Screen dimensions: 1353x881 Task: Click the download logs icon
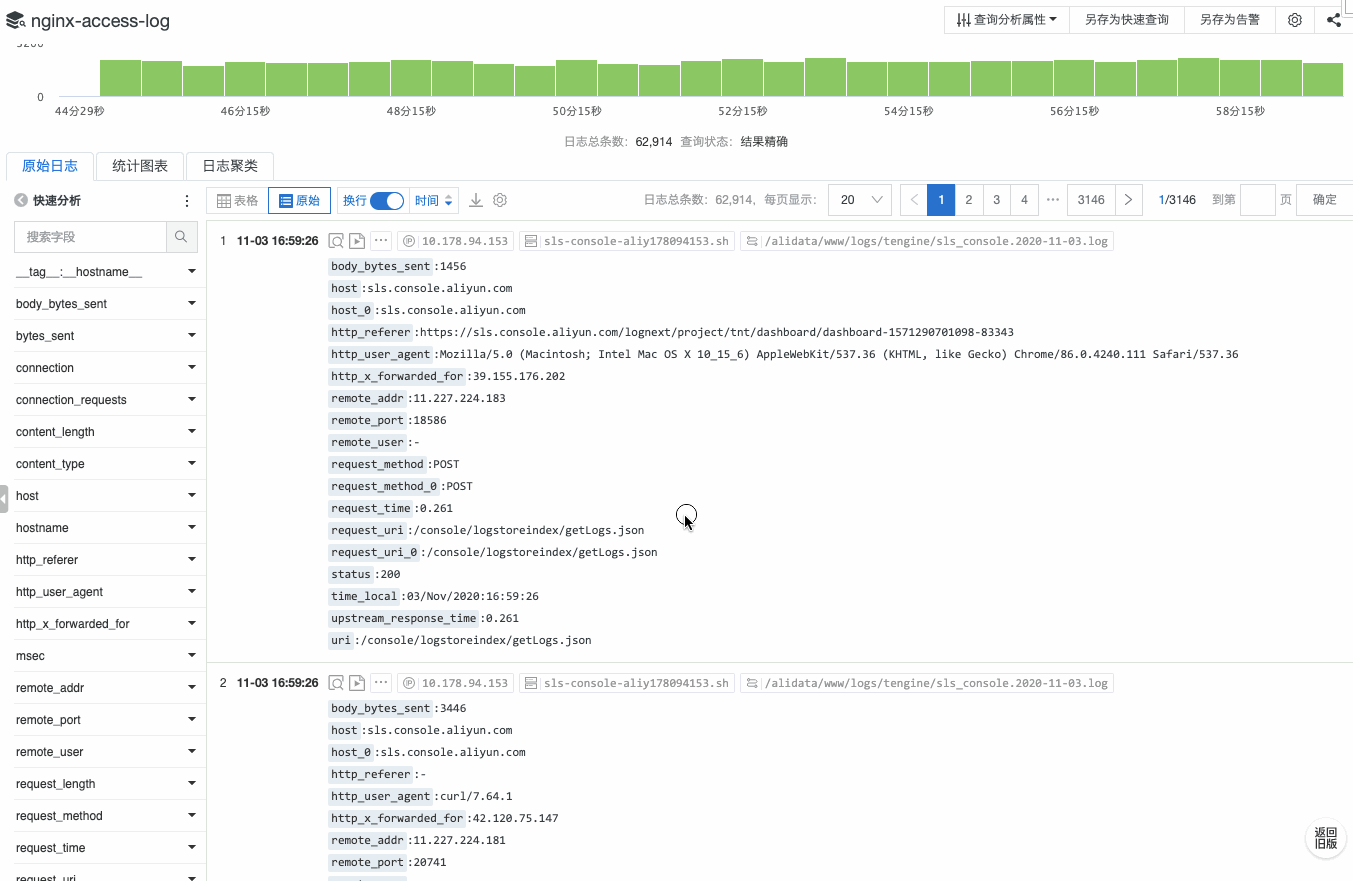(x=476, y=200)
